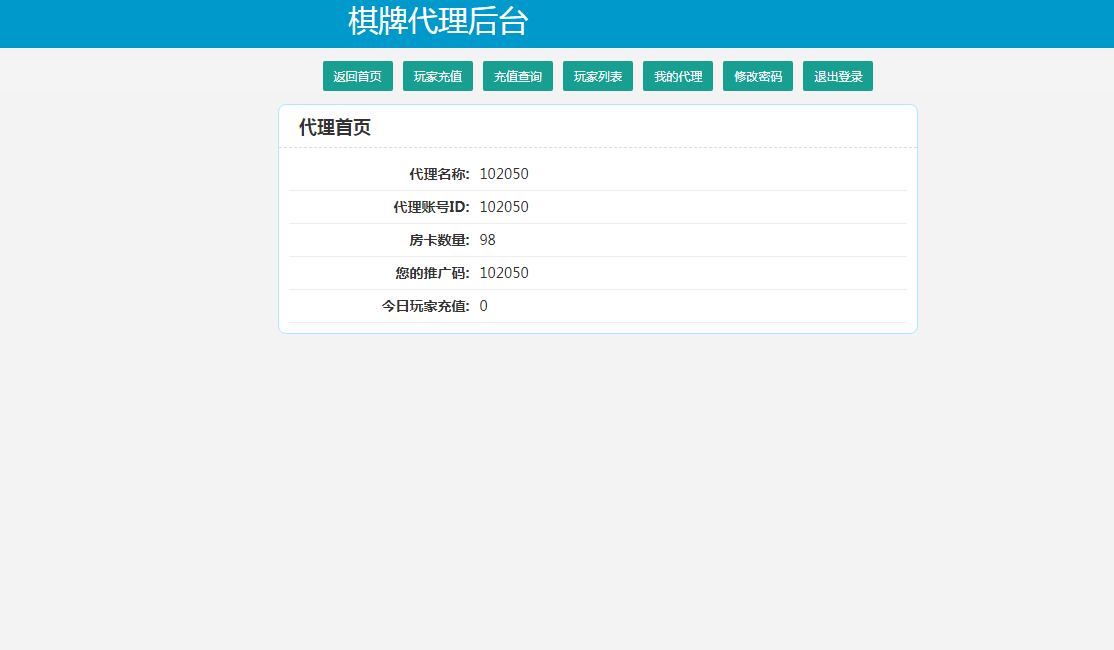Viewport: 1114px width, 650px height.
Task: Click 退出登录 to log out
Action: pyautogui.click(x=837, y=75)
